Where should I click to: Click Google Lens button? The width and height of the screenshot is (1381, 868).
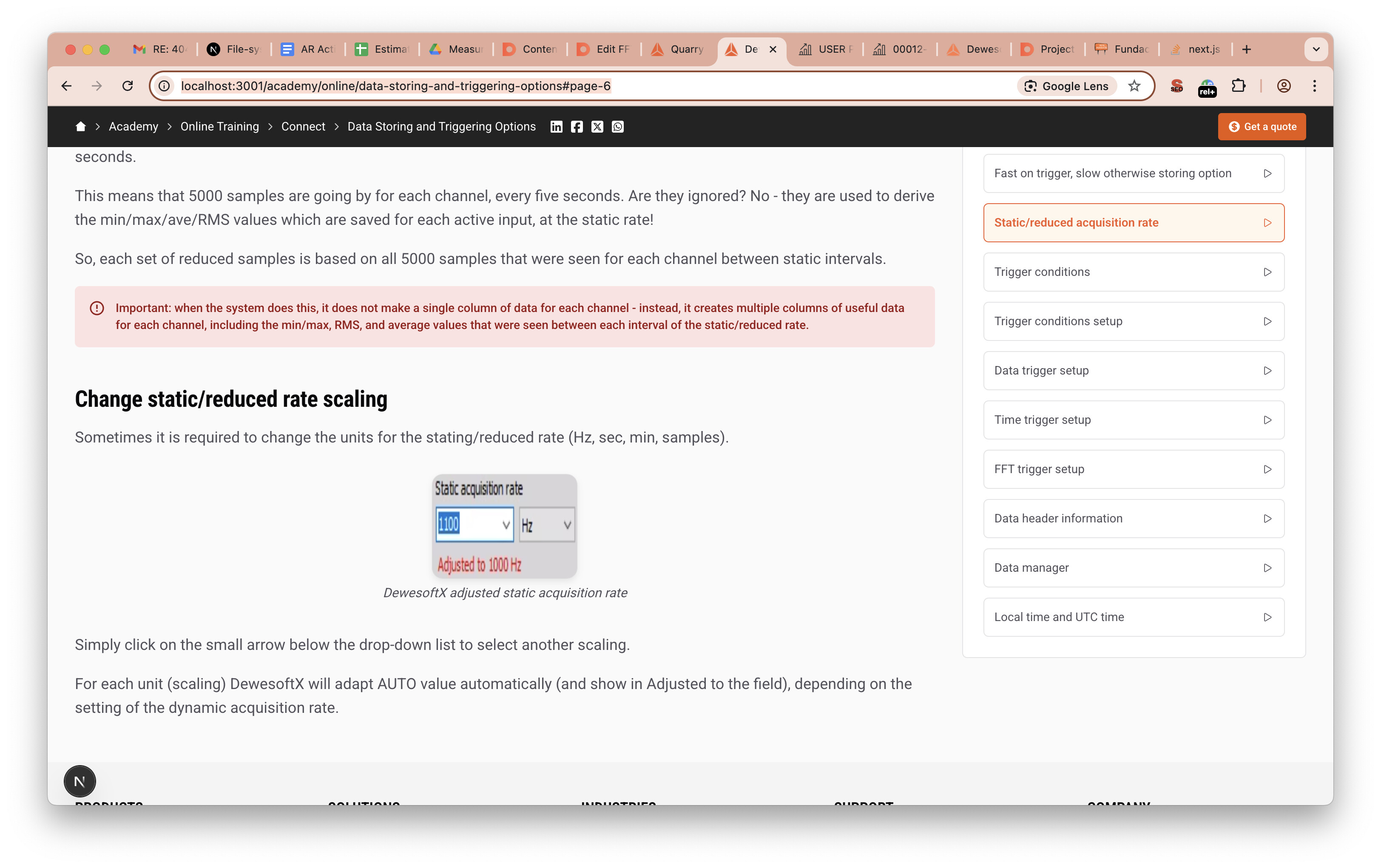point(1067,86)
